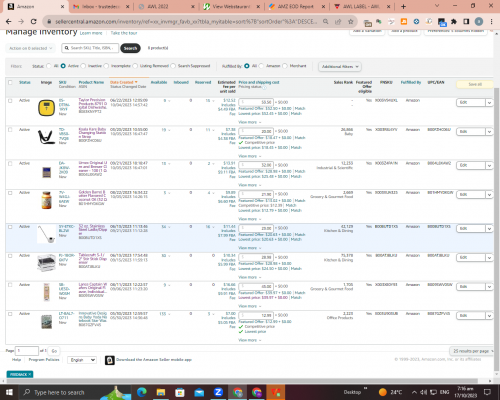Reload the Seller Central page
Image resolution: width=500 pixels, height=400 pixels.
[x=33, y=21]
